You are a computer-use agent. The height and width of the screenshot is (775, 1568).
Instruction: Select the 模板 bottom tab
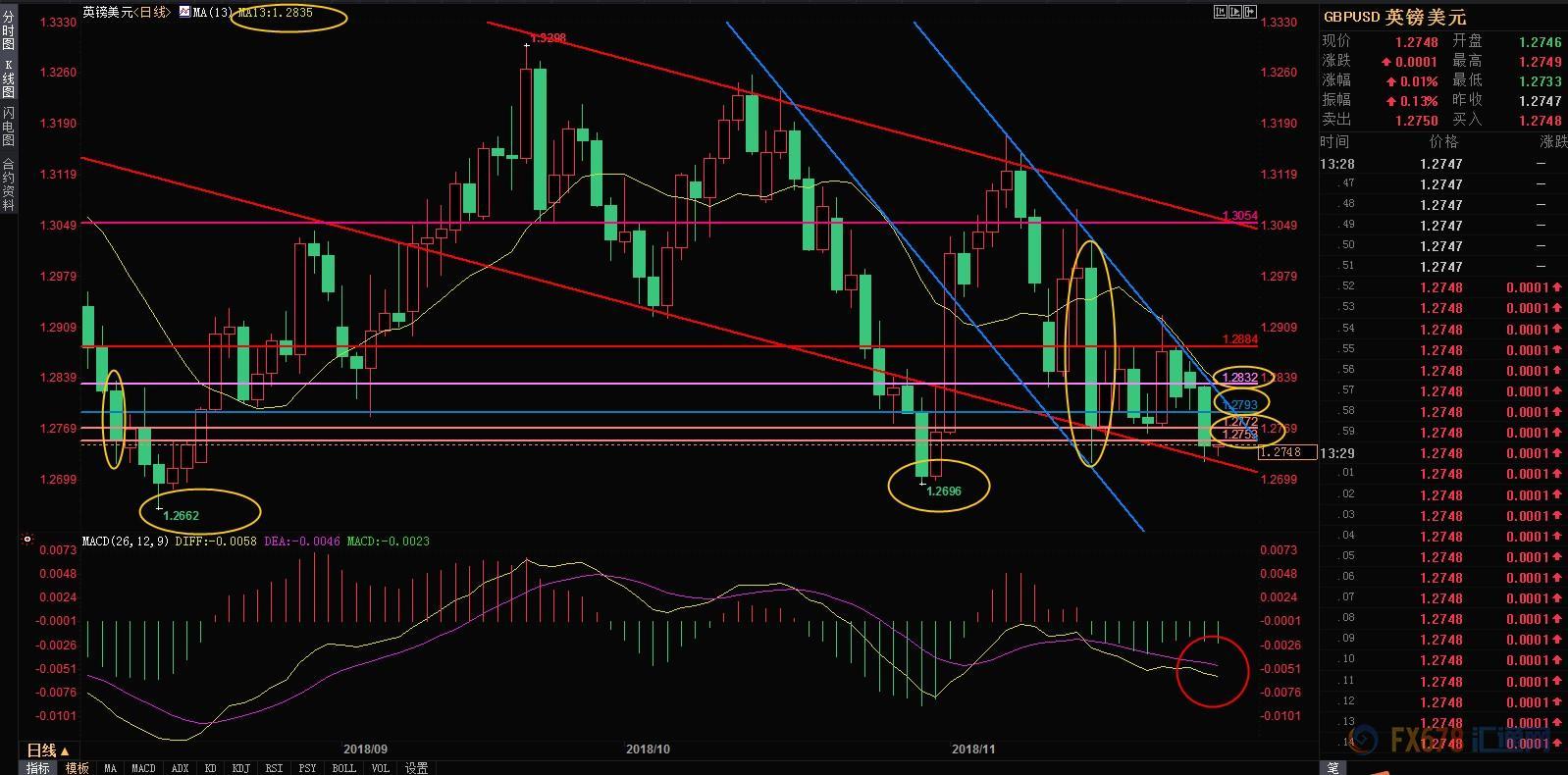pos(77,768)
